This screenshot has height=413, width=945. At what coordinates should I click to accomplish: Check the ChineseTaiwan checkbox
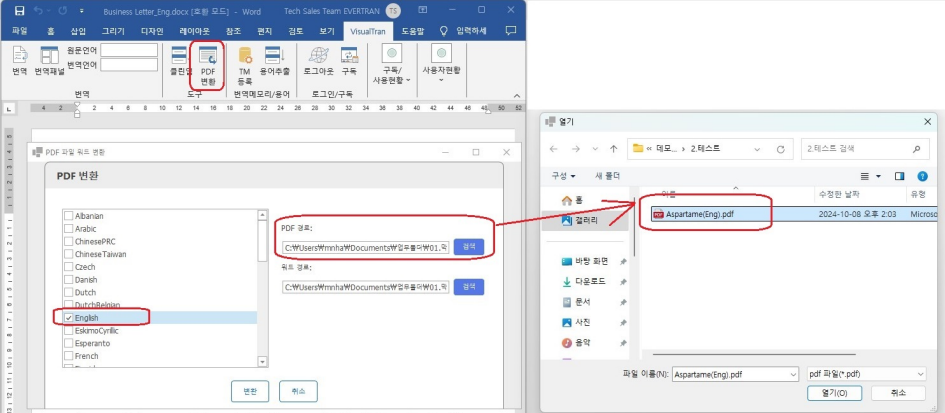69,254
